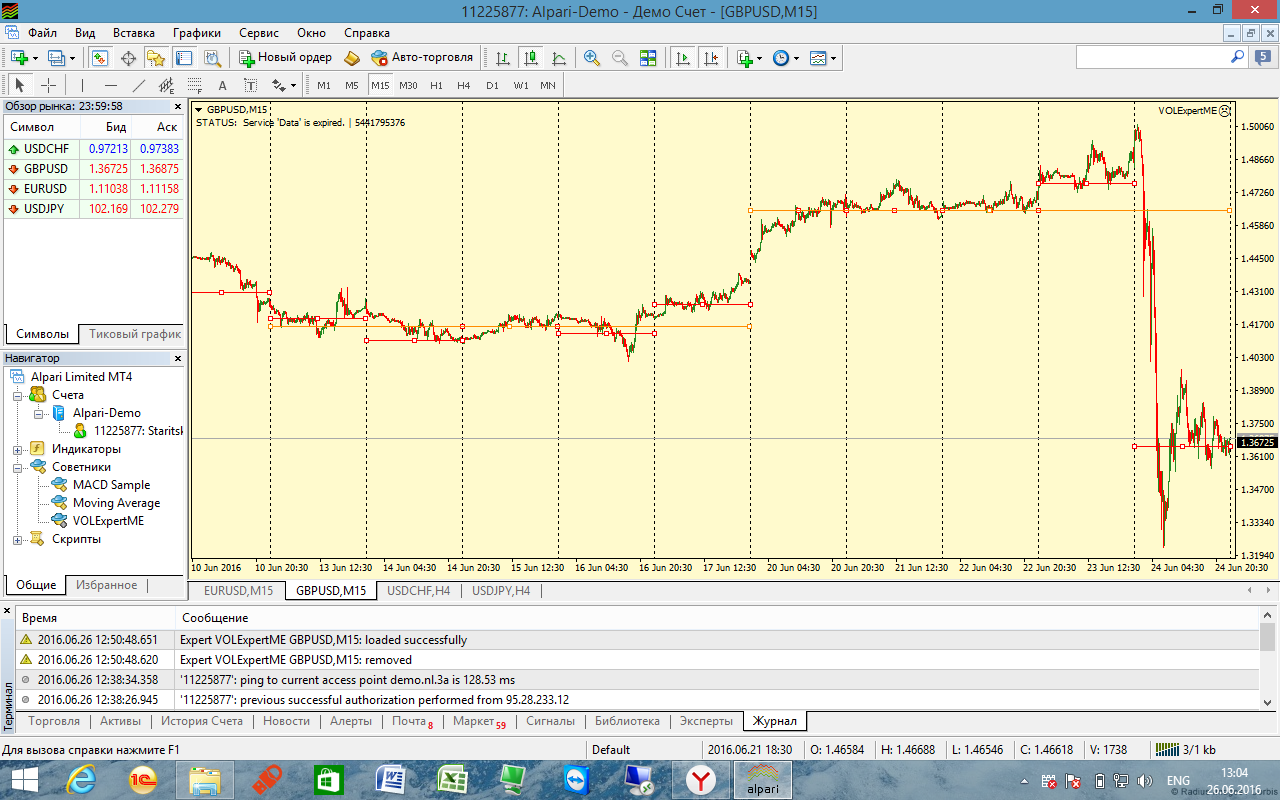
Task: Expand the Индикаторы tree node
Action: 17,449
